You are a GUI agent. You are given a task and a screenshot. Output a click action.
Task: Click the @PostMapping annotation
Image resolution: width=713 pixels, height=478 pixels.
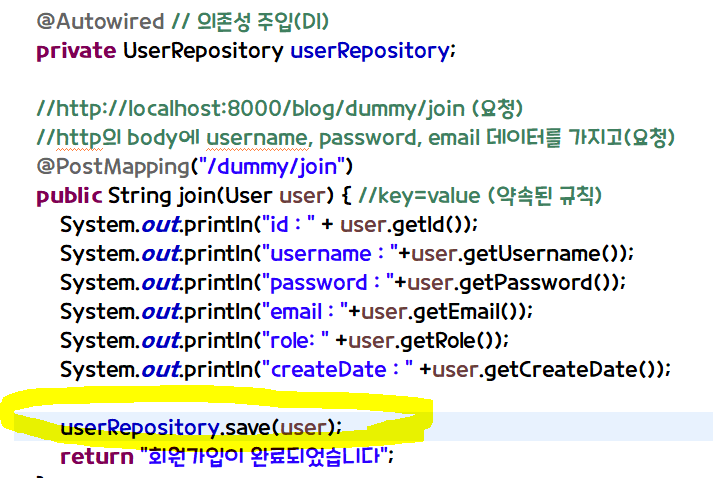point(113,167)
